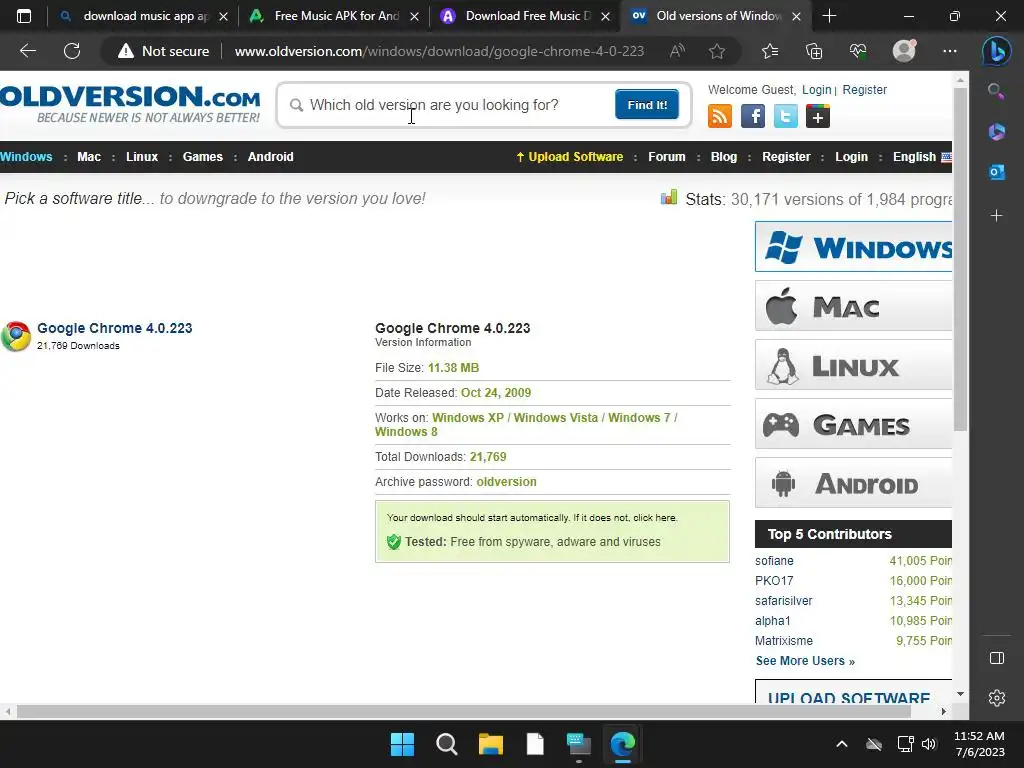
Task: Open taskbar Search
Action: 447,744
